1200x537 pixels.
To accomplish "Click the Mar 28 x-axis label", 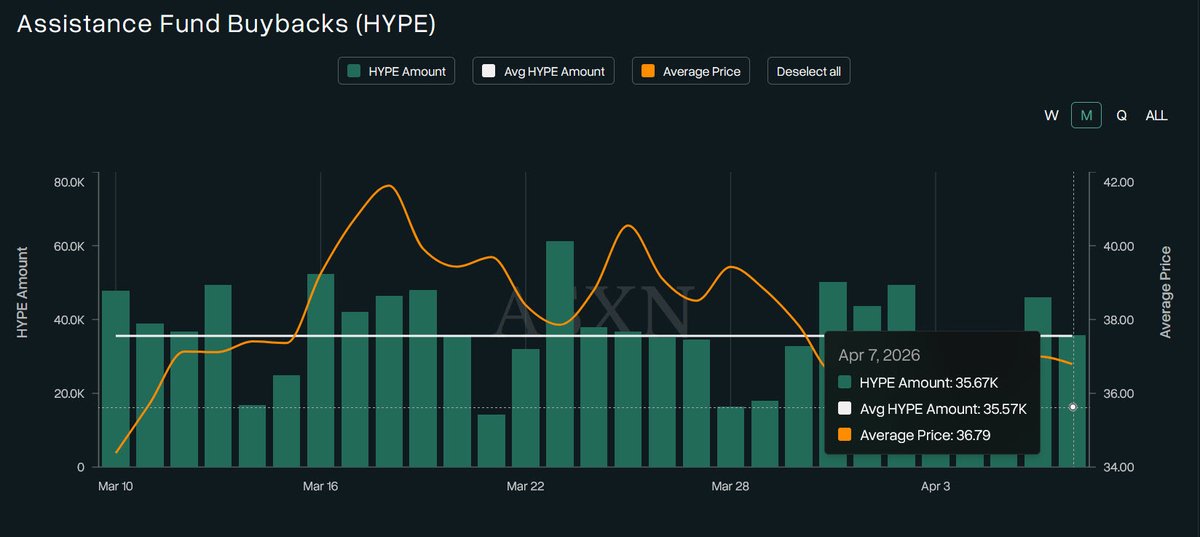I will [x=729, y=486].
